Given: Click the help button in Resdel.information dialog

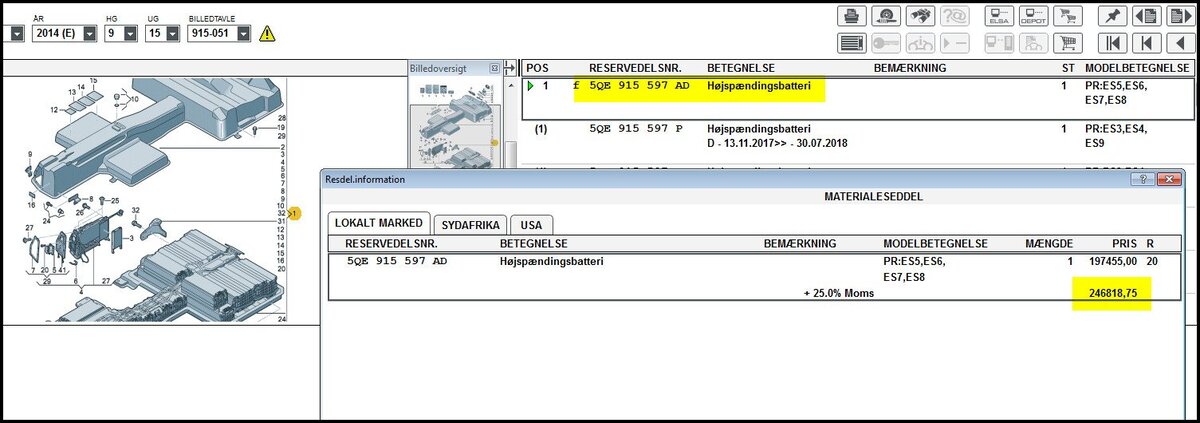Looking at the screenshot, I should click(x=1142, y=178).
